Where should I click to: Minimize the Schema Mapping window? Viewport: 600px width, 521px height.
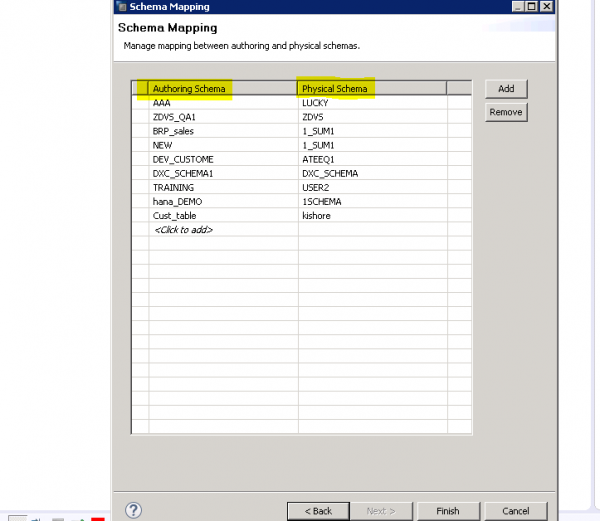point(518,6)
